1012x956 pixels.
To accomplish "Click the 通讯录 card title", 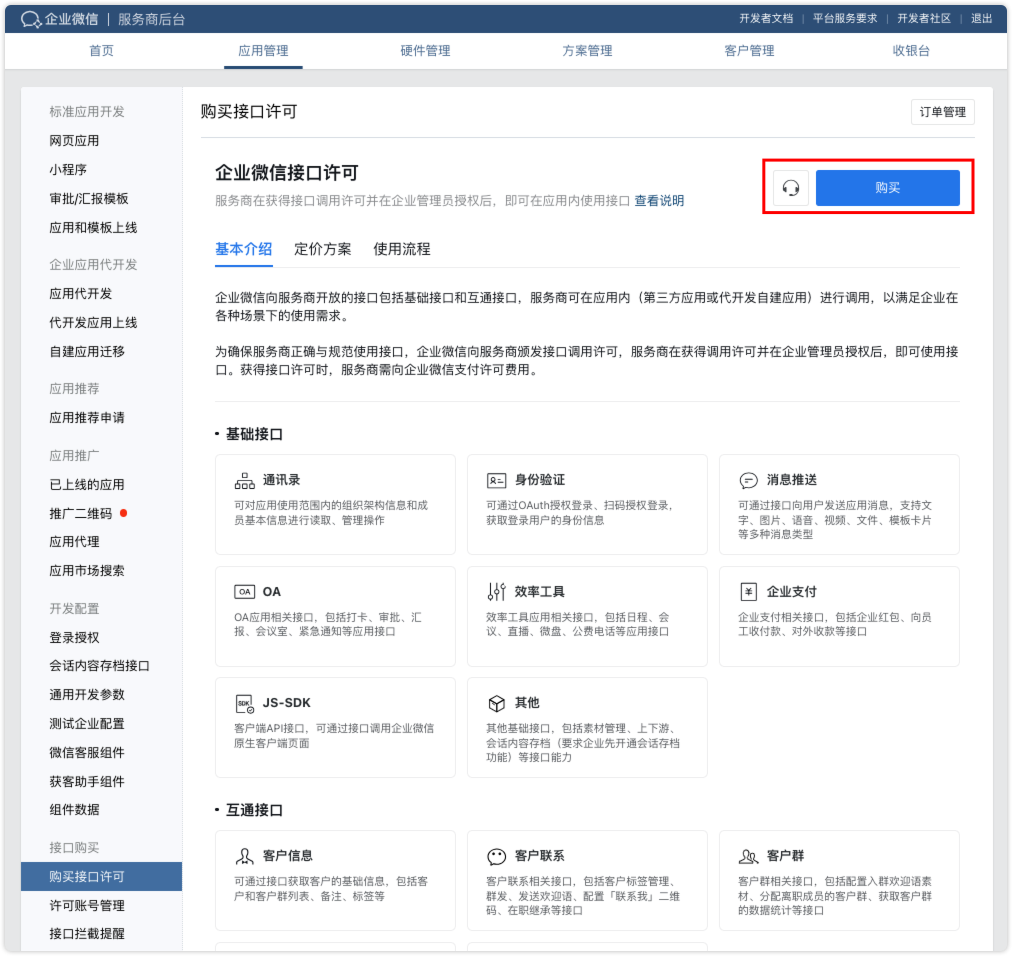I will [281, 480].
